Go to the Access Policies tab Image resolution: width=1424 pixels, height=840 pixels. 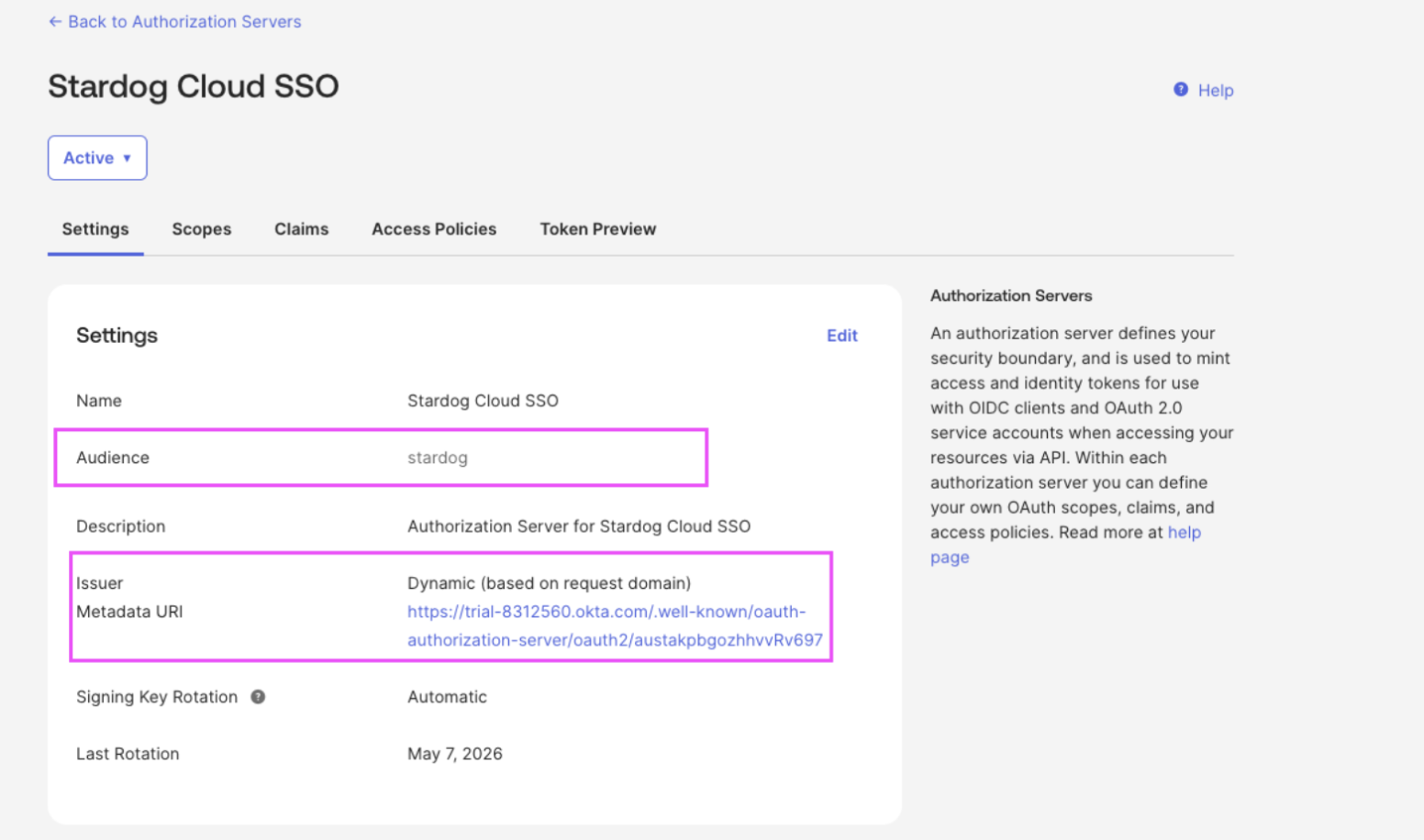coord(434,229)
